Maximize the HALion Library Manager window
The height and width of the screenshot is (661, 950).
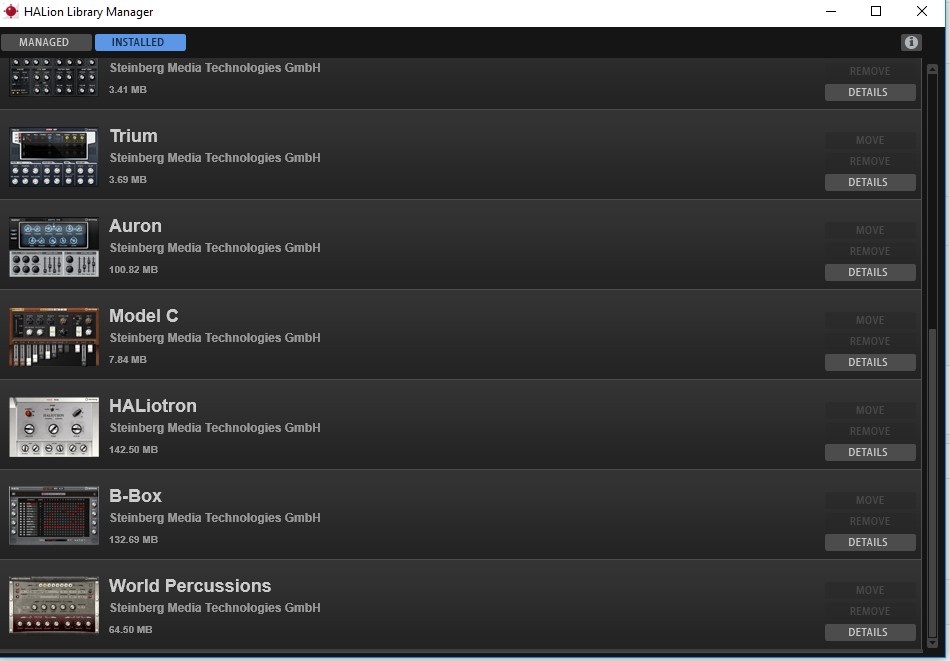[876, 12]
